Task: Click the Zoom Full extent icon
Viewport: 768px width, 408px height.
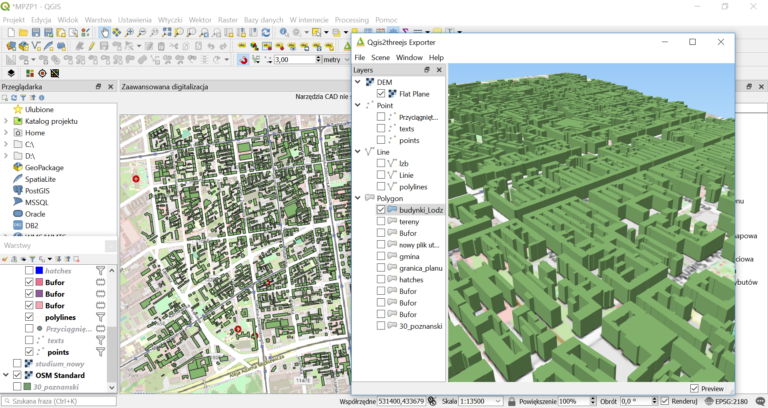Action: point(167,32)
